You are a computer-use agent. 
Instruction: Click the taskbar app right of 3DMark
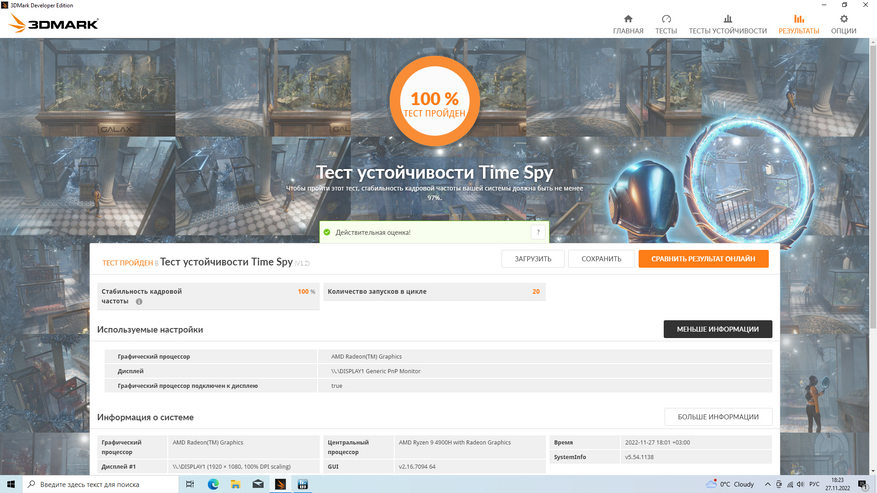tap(303, 484)
